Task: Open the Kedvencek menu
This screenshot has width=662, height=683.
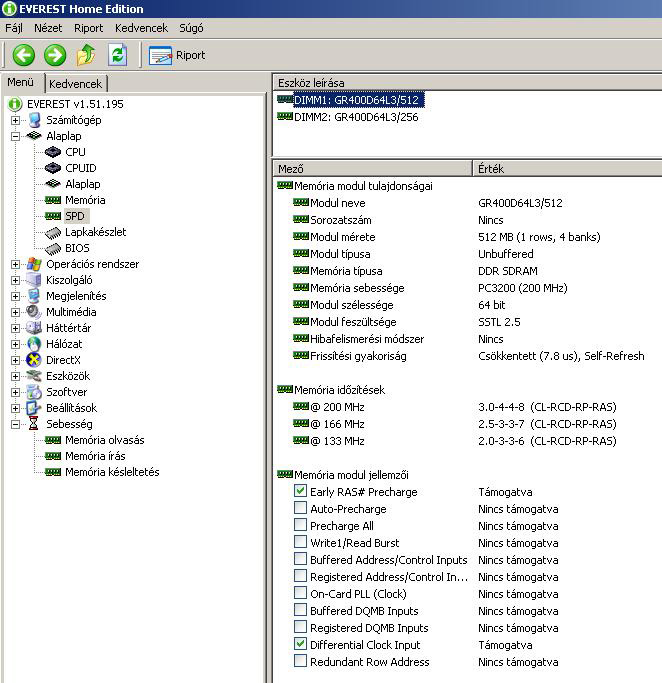Action: [141, 28]
